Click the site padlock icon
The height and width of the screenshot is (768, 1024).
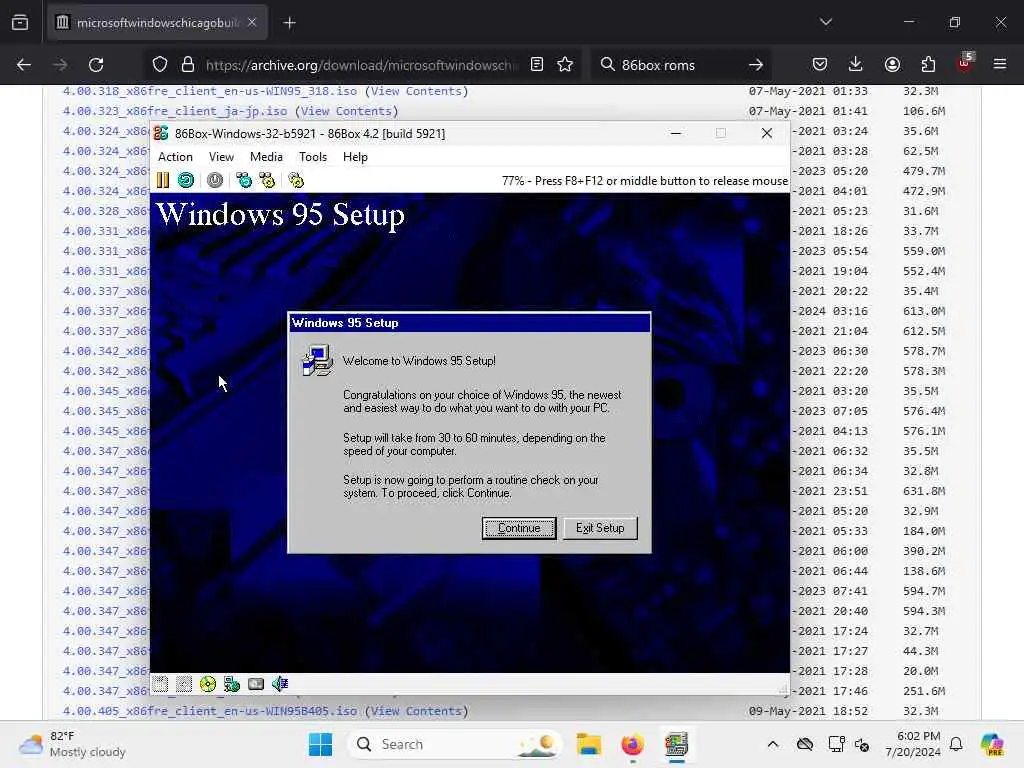pyautogui.click(x=188, y=65)
